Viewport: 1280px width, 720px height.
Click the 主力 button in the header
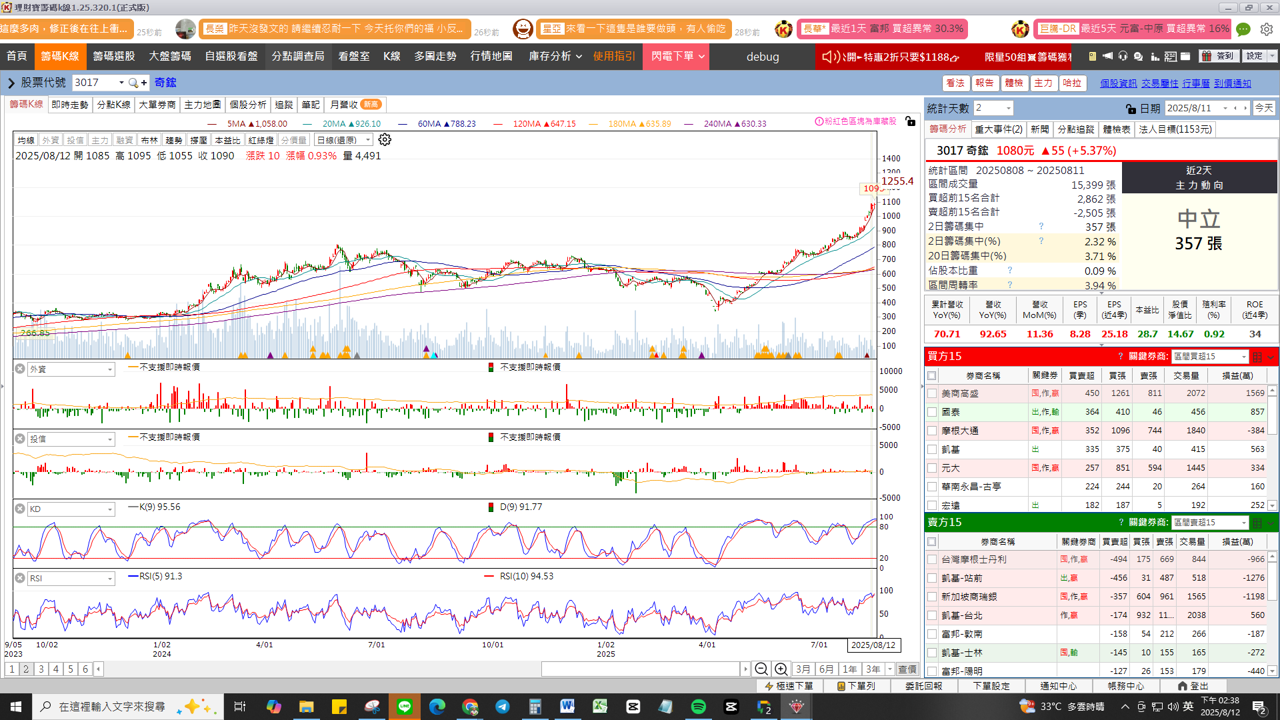click(1043, 84)
